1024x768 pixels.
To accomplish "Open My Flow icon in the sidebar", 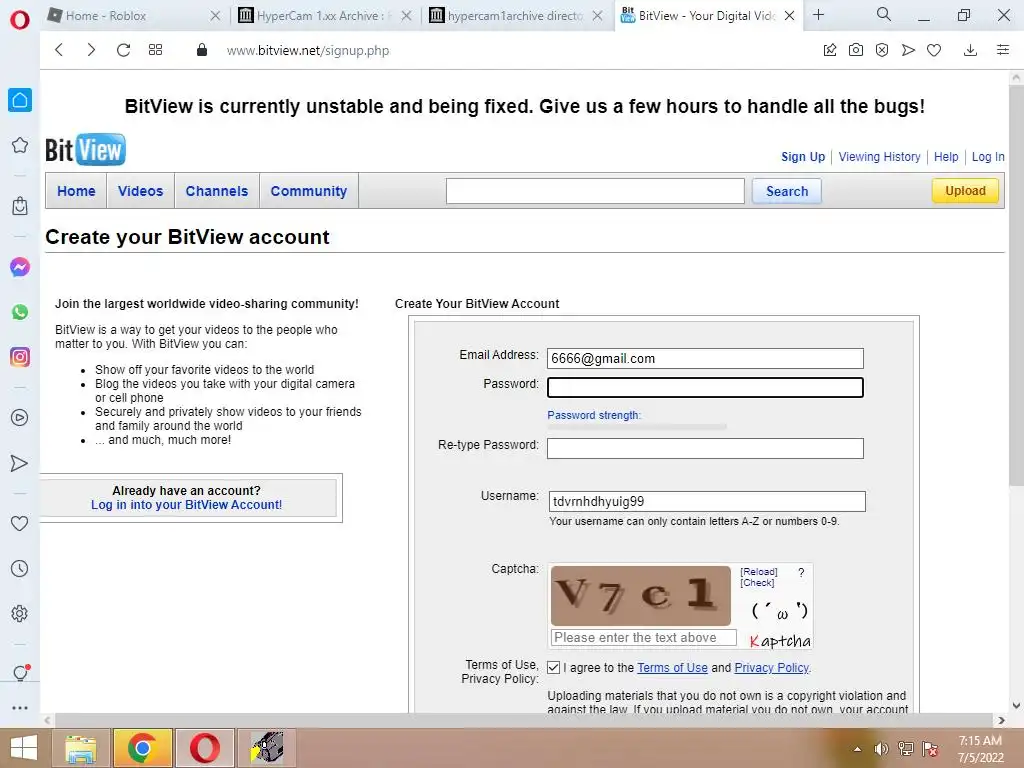I will pos(20,463).
